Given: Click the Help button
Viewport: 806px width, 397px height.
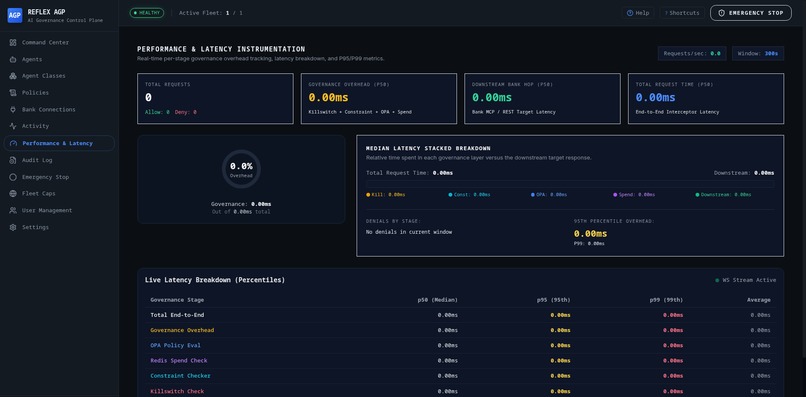Looking at the screenshot, I should (638, 13).
